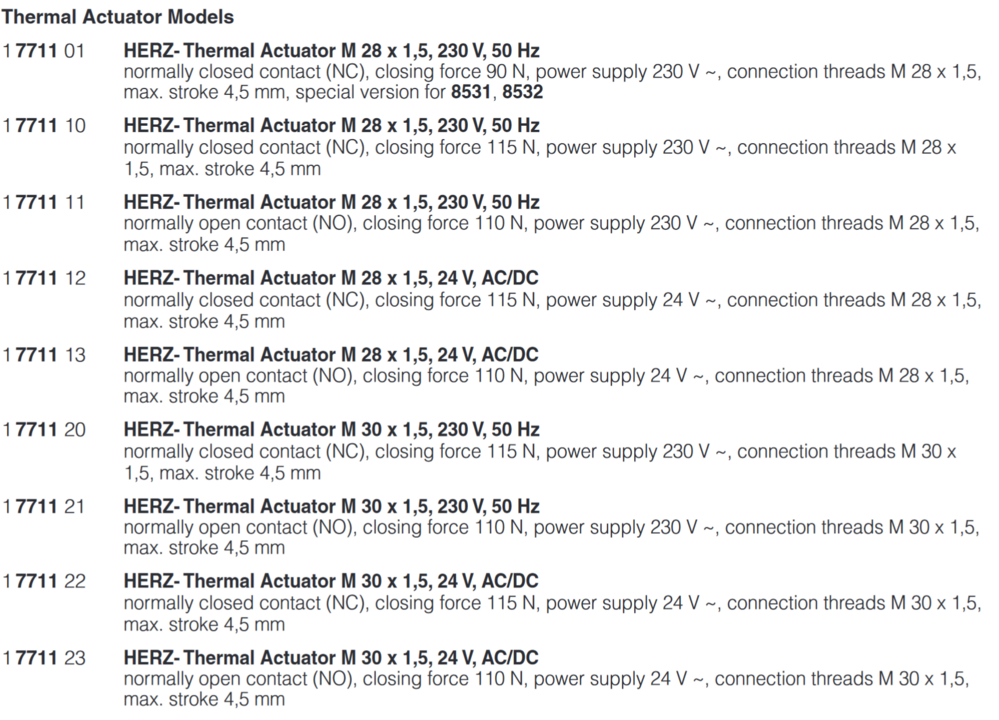Select order number 1 7711 23

click(x=44, y=658)
